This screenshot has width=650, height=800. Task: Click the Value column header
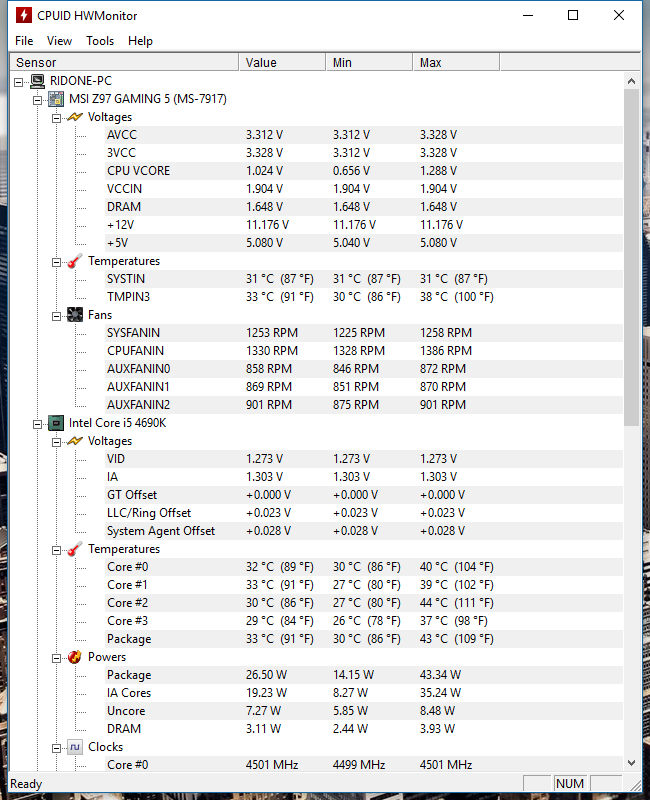282,62
